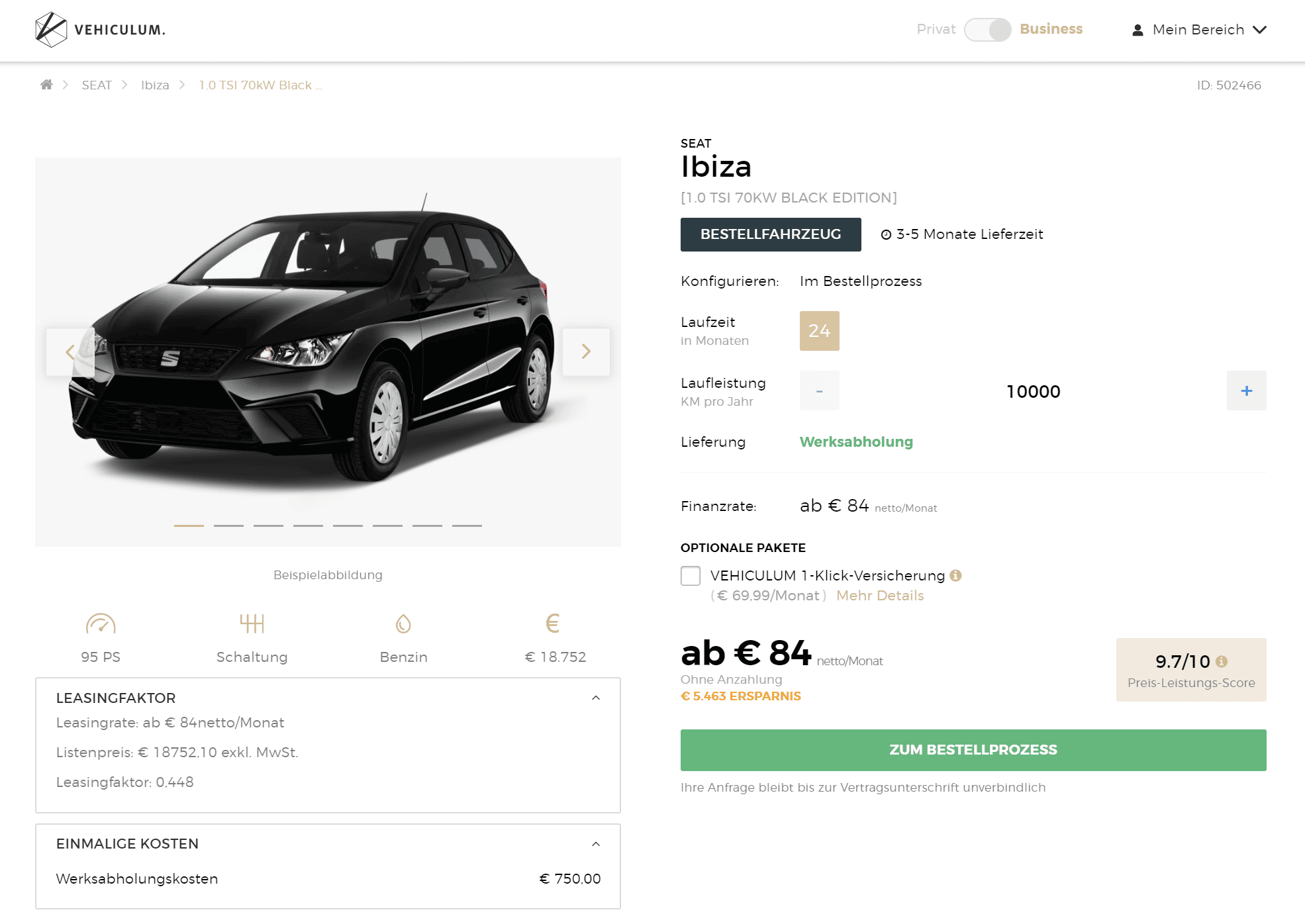Show next car image with right arrow
Screen dimensions: 1305x924
586,351
